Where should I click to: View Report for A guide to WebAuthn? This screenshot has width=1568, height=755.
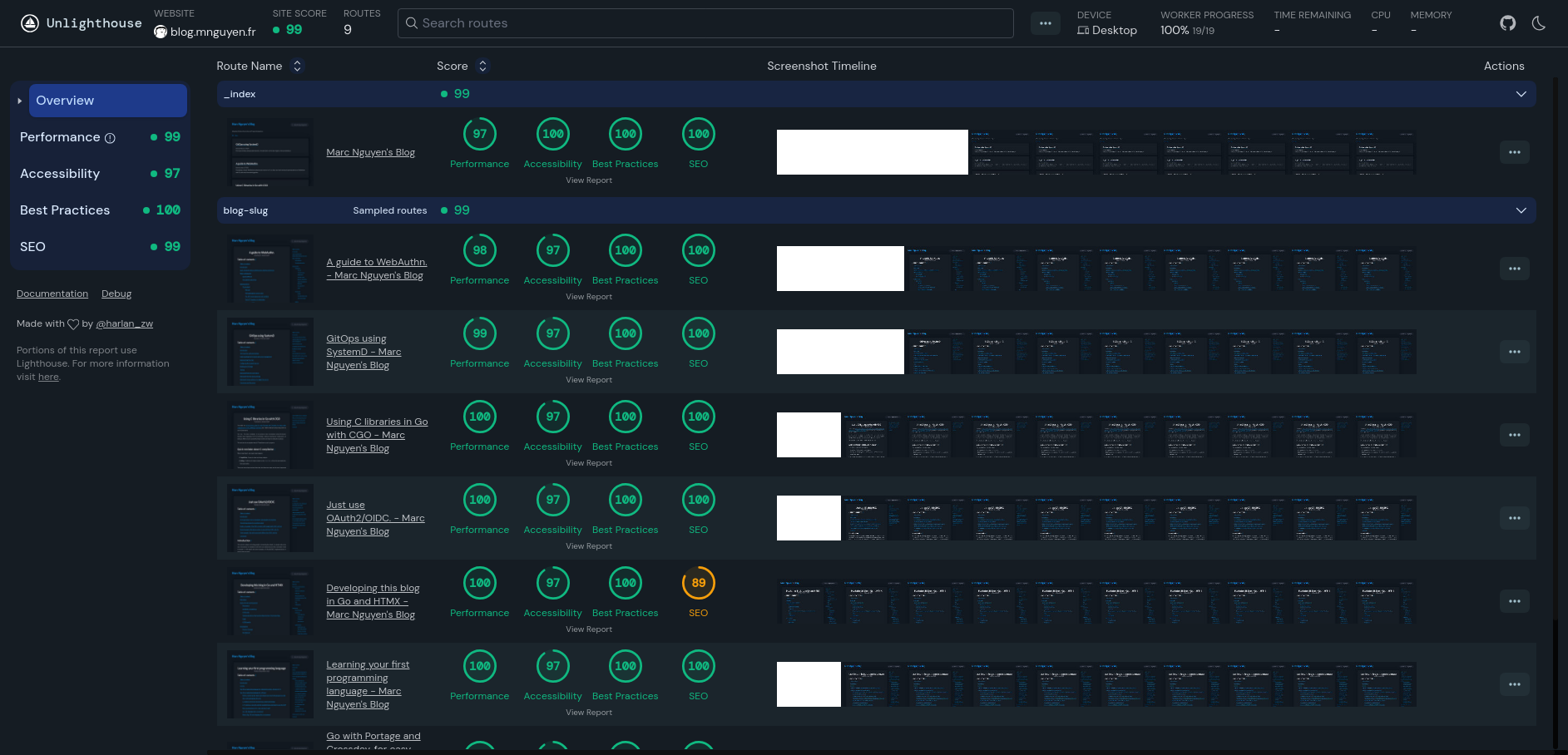[589, 297]
